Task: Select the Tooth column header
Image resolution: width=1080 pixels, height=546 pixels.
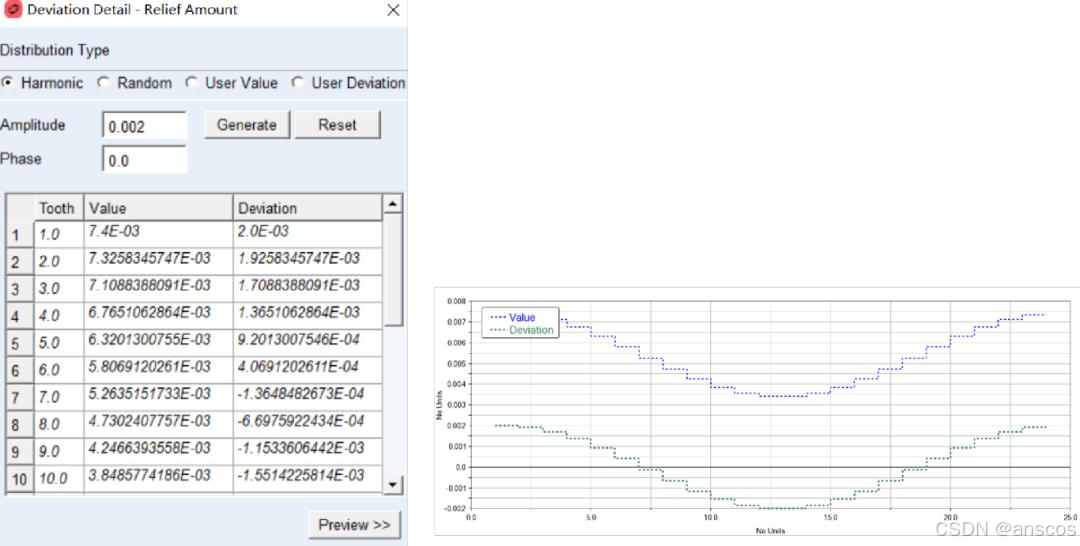Action: [59, 208]
